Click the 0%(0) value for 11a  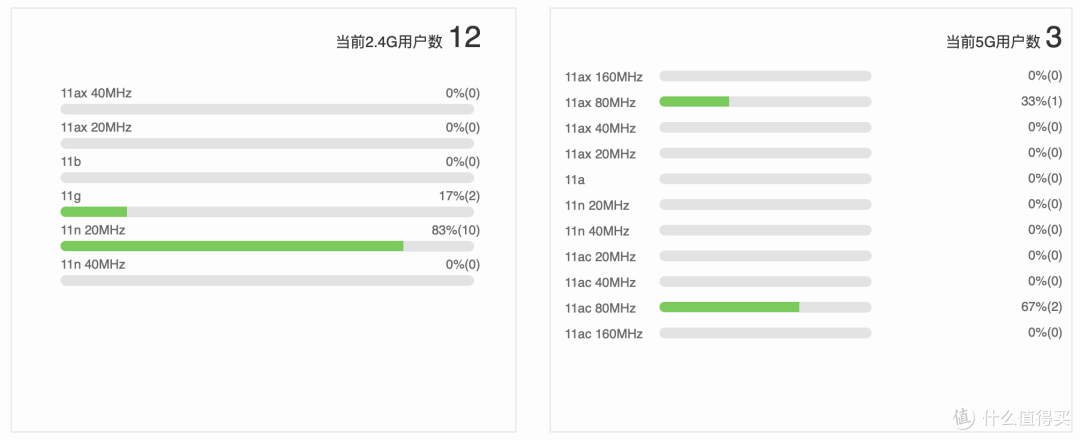[1045, 178]
